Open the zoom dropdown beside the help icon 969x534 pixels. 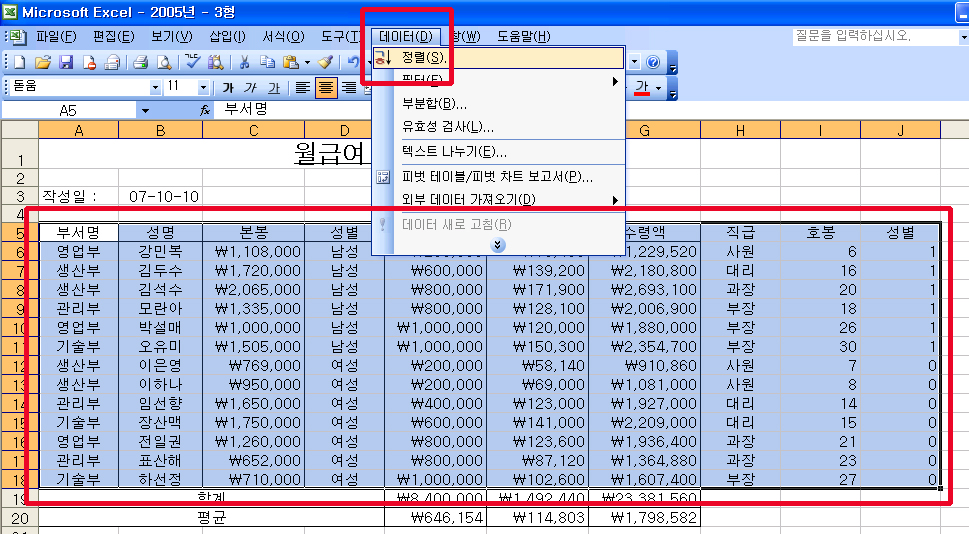tap(635, 62)
